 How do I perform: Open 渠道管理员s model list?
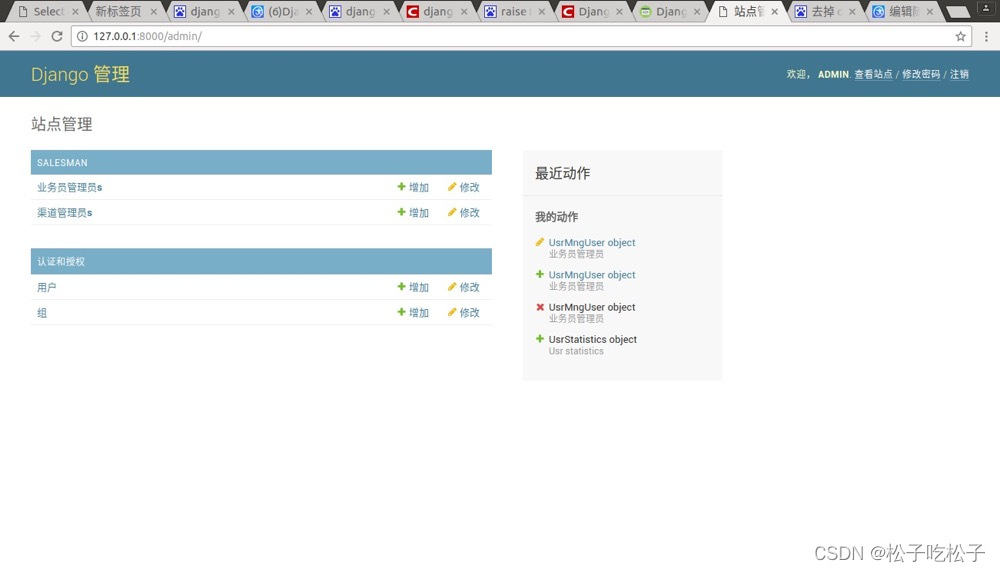[x=64, y=212]
